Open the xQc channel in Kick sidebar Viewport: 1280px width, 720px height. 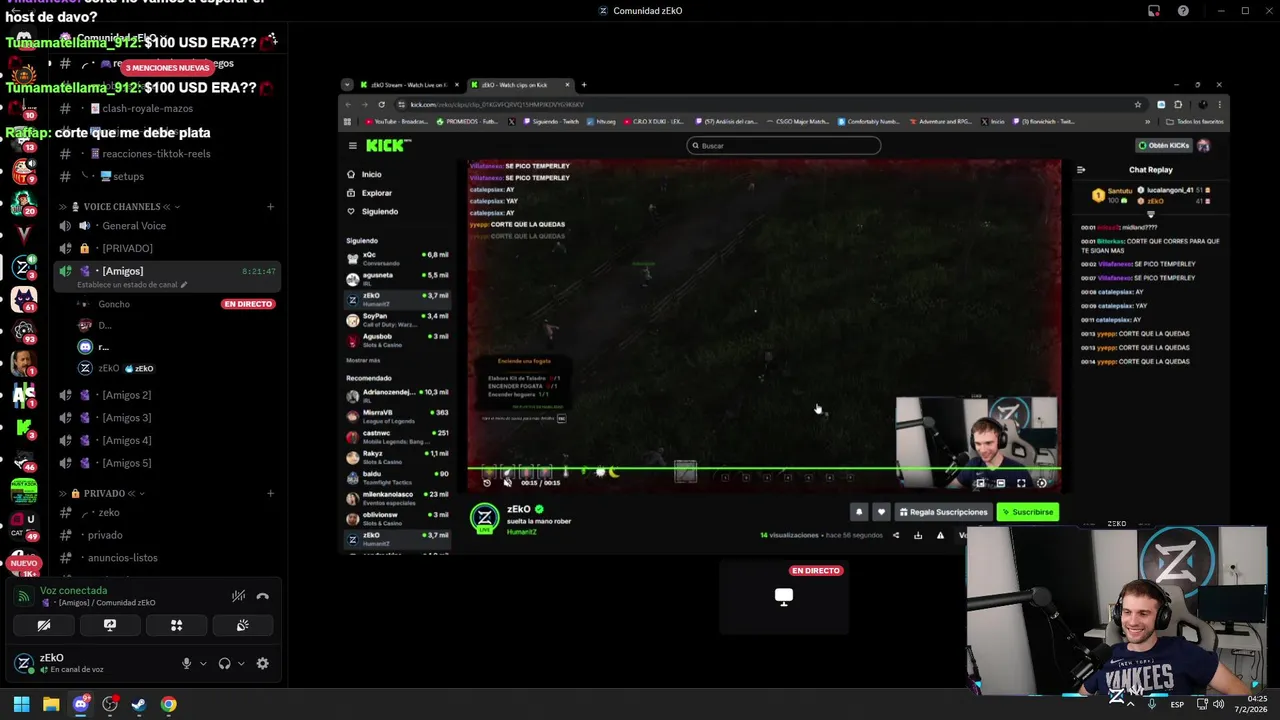398,258
